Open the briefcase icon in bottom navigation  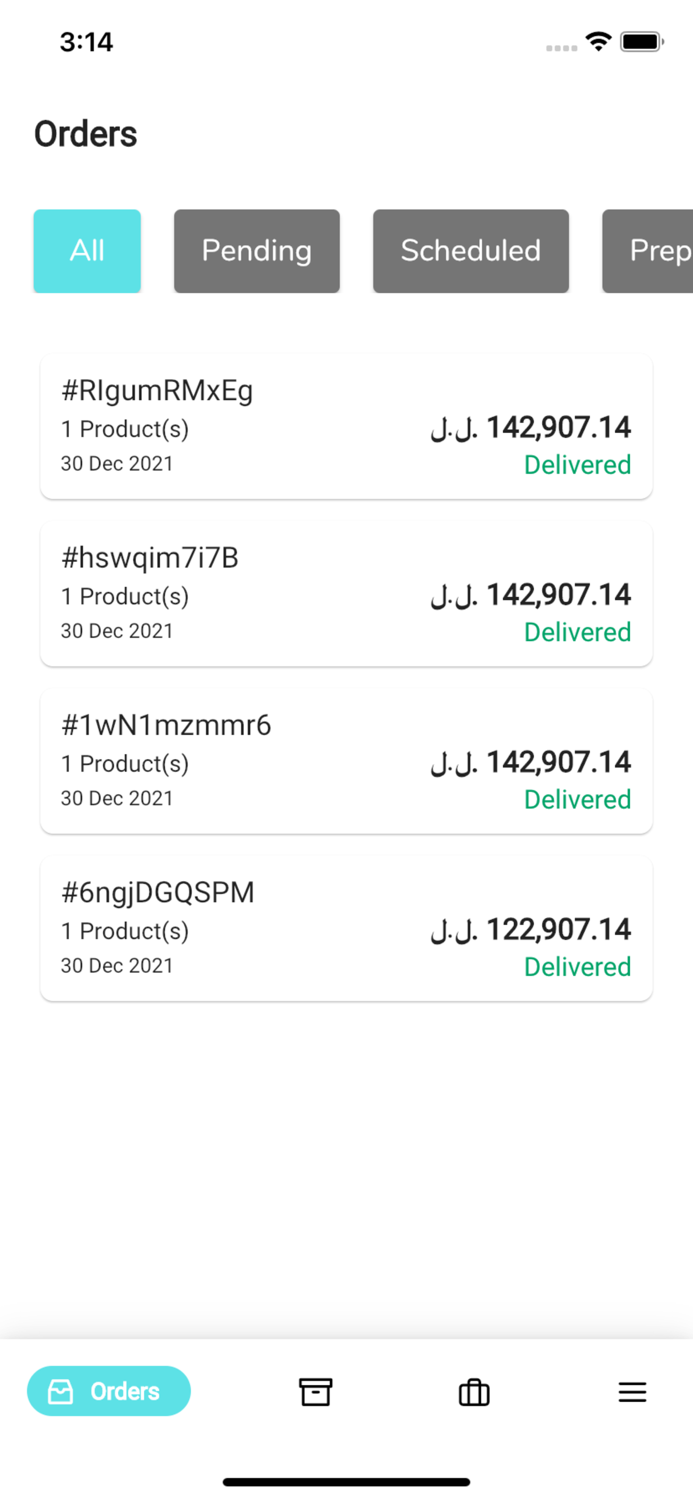pos(473,1391)
